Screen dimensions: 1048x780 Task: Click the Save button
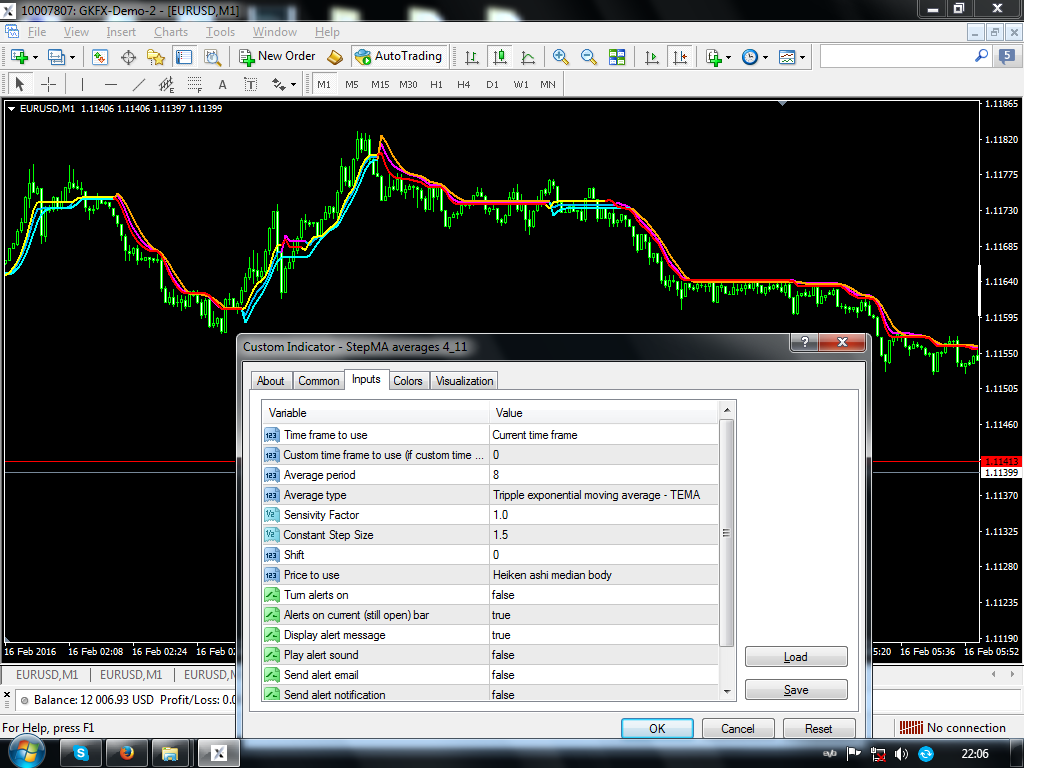pos(796,690)
